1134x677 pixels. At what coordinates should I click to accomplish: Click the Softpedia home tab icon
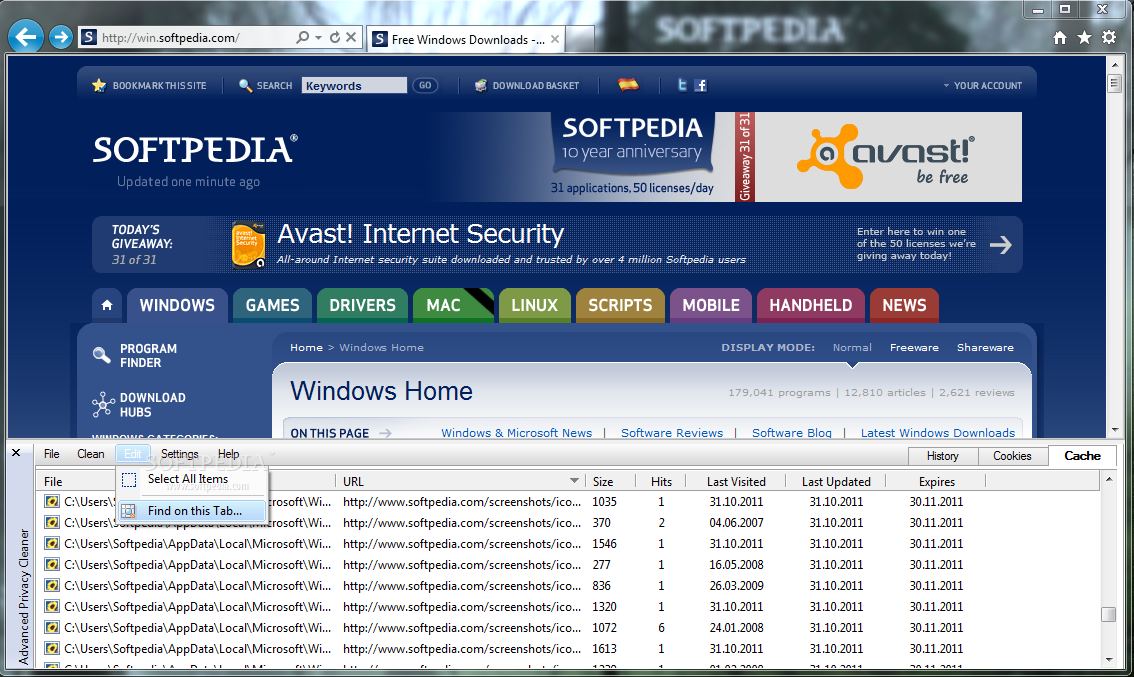click(107, 305)
